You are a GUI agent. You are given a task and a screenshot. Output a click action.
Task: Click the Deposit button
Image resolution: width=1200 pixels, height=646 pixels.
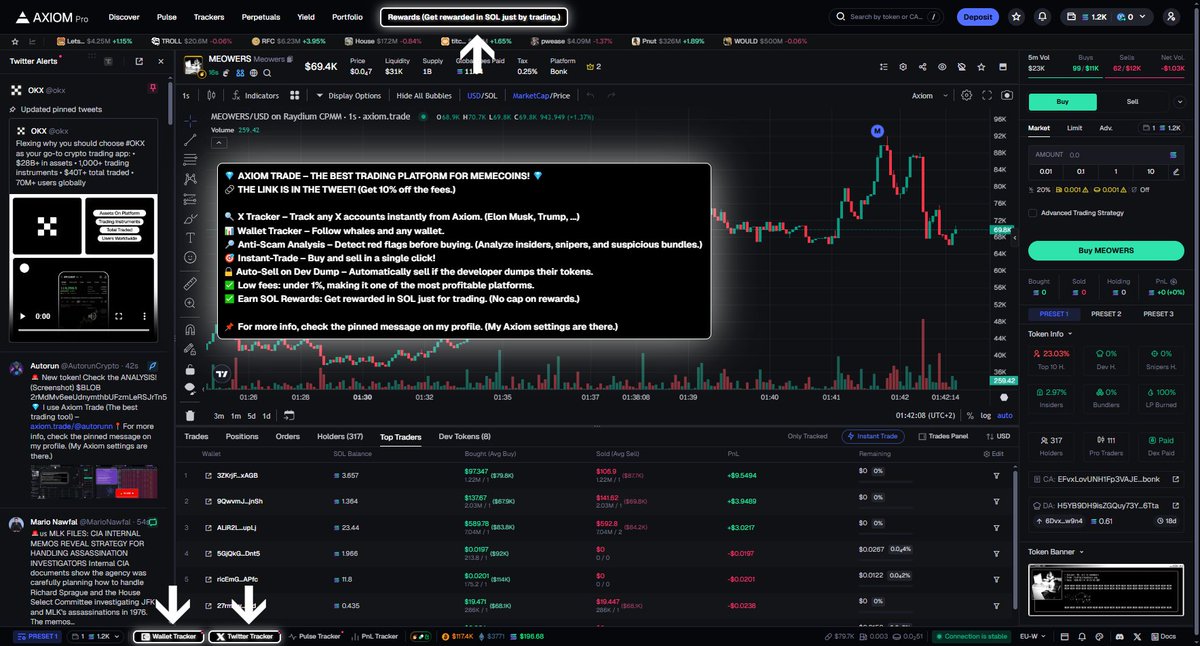(977, 17)
